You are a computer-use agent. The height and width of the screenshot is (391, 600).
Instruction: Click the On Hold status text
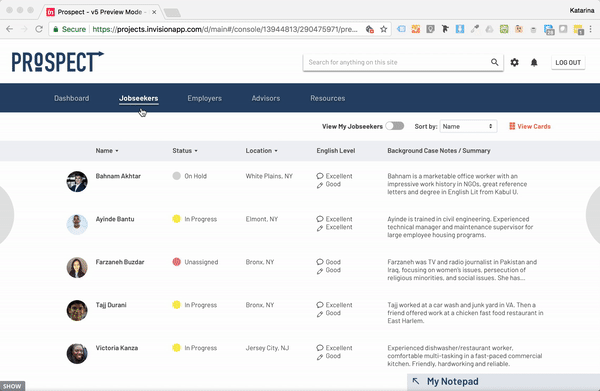coord(196,176)
